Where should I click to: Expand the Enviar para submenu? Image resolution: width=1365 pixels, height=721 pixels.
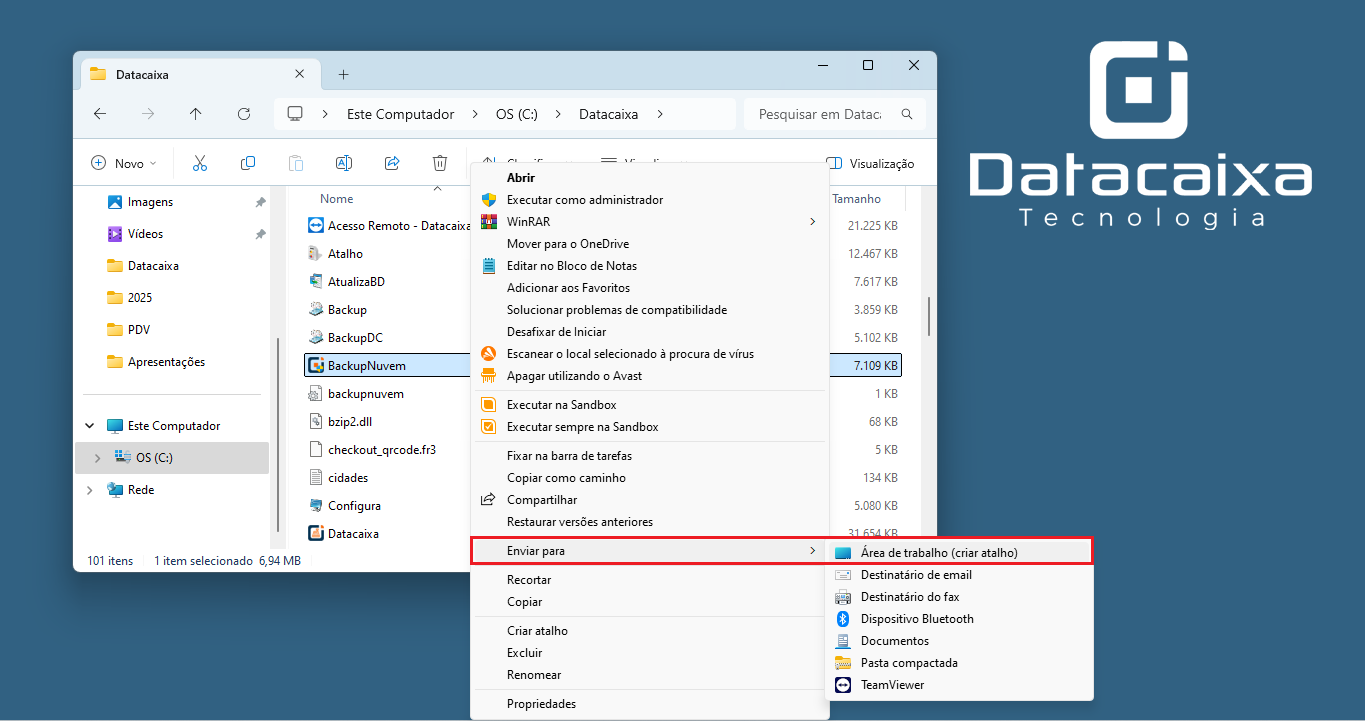(x=650, y=551)
